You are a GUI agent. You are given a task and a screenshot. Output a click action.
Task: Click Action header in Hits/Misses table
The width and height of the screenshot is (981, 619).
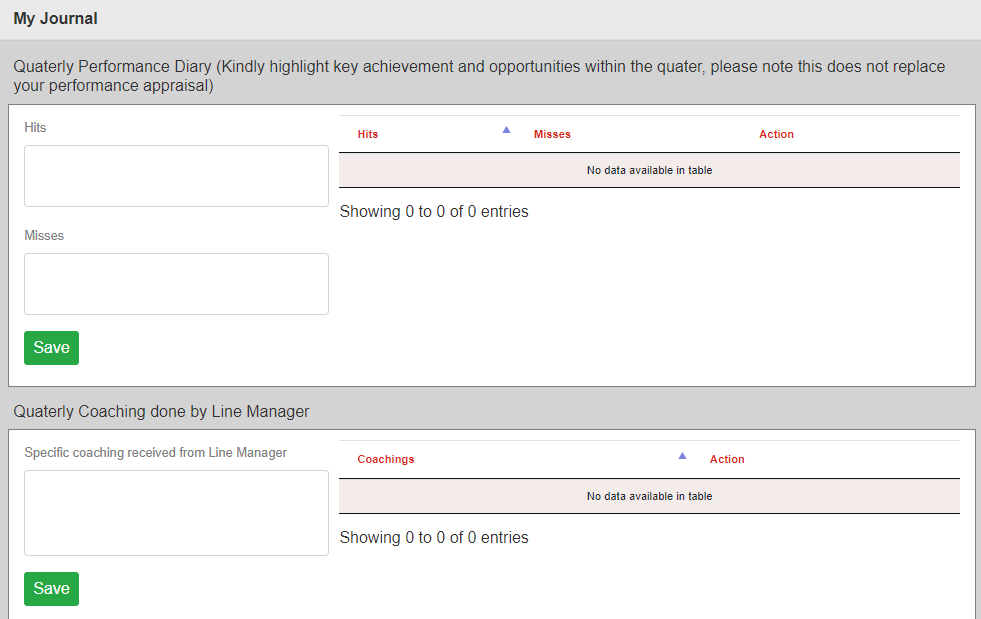coord(776,134)
